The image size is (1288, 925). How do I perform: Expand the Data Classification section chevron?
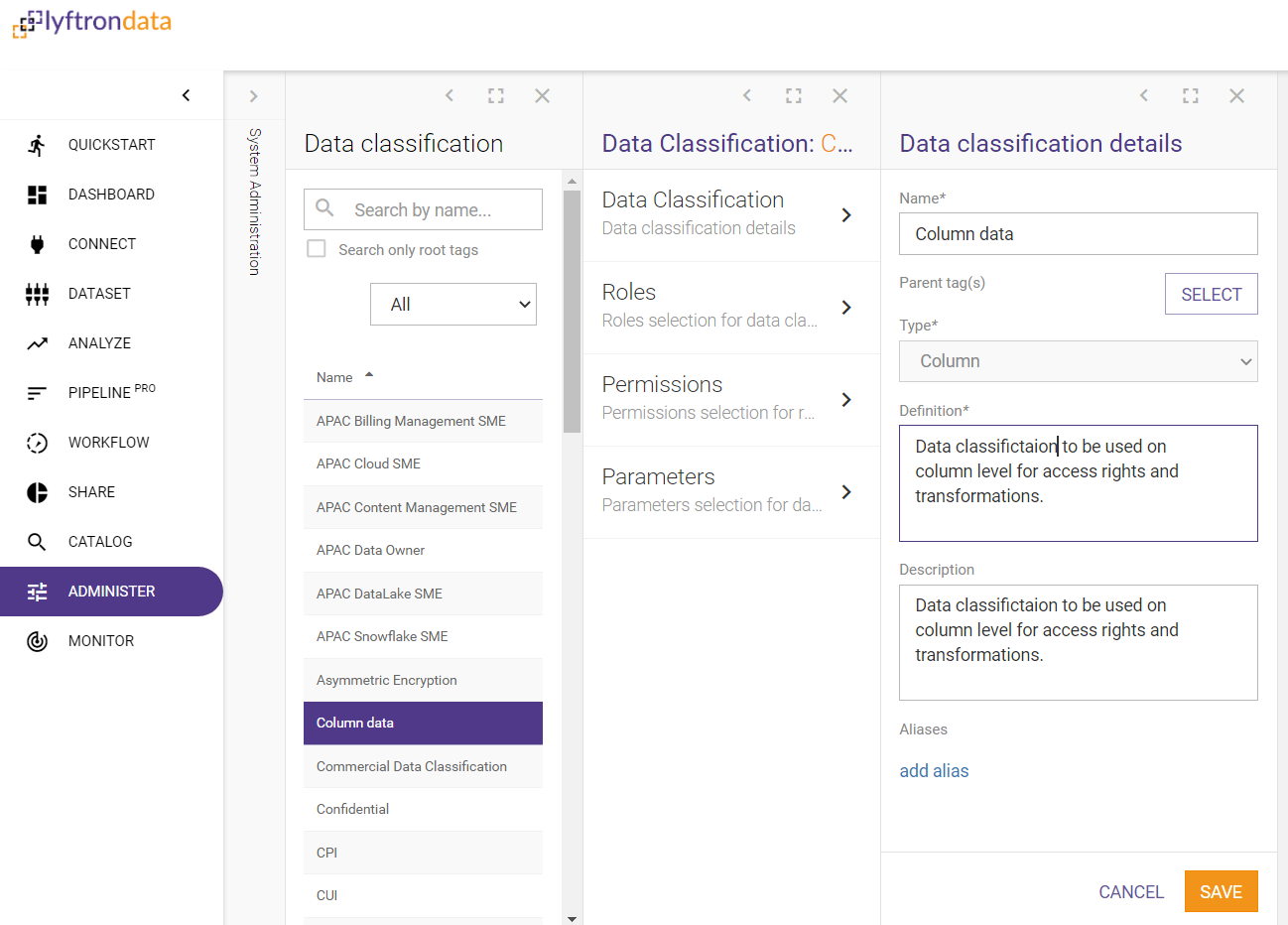point(846,215)
